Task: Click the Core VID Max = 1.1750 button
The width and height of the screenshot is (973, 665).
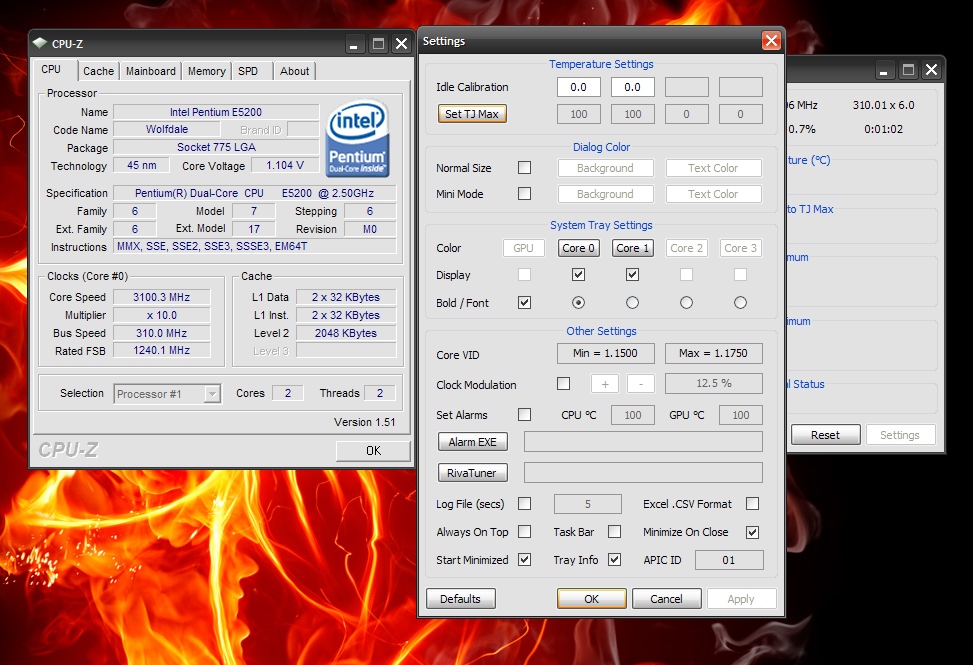Action: pos(714,354)
